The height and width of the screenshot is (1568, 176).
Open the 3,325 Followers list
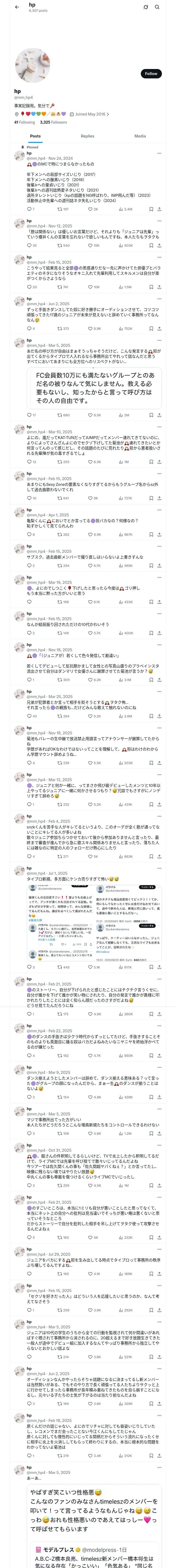pos(53,122)
